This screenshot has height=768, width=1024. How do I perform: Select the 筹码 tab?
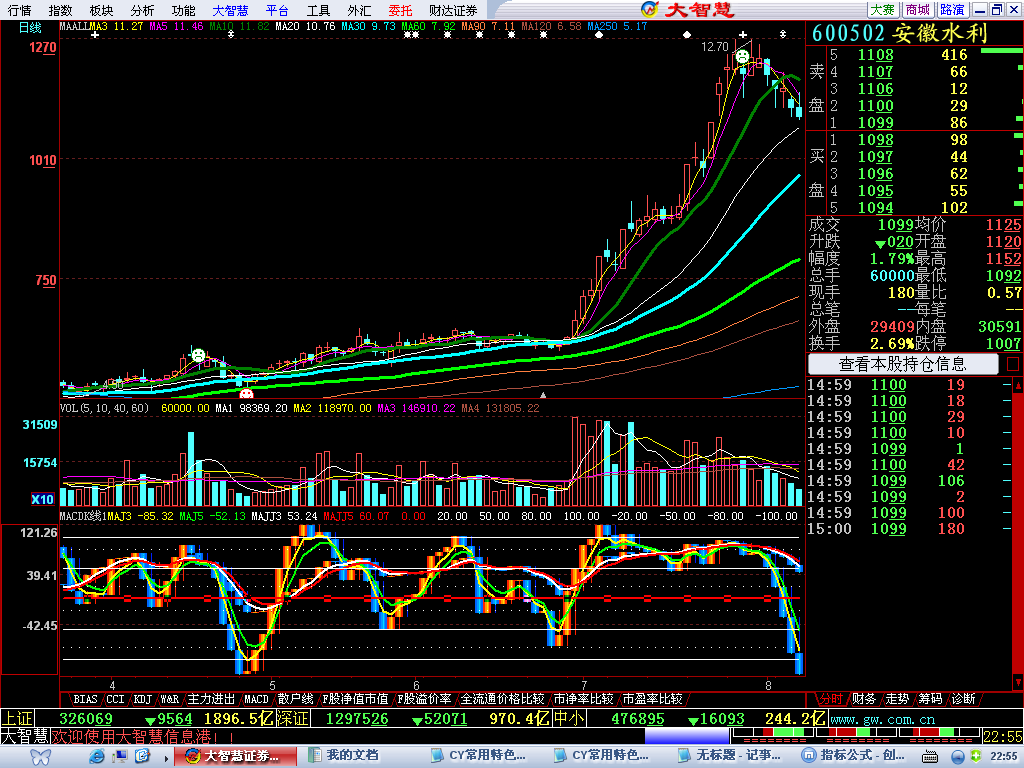(930, 699)
